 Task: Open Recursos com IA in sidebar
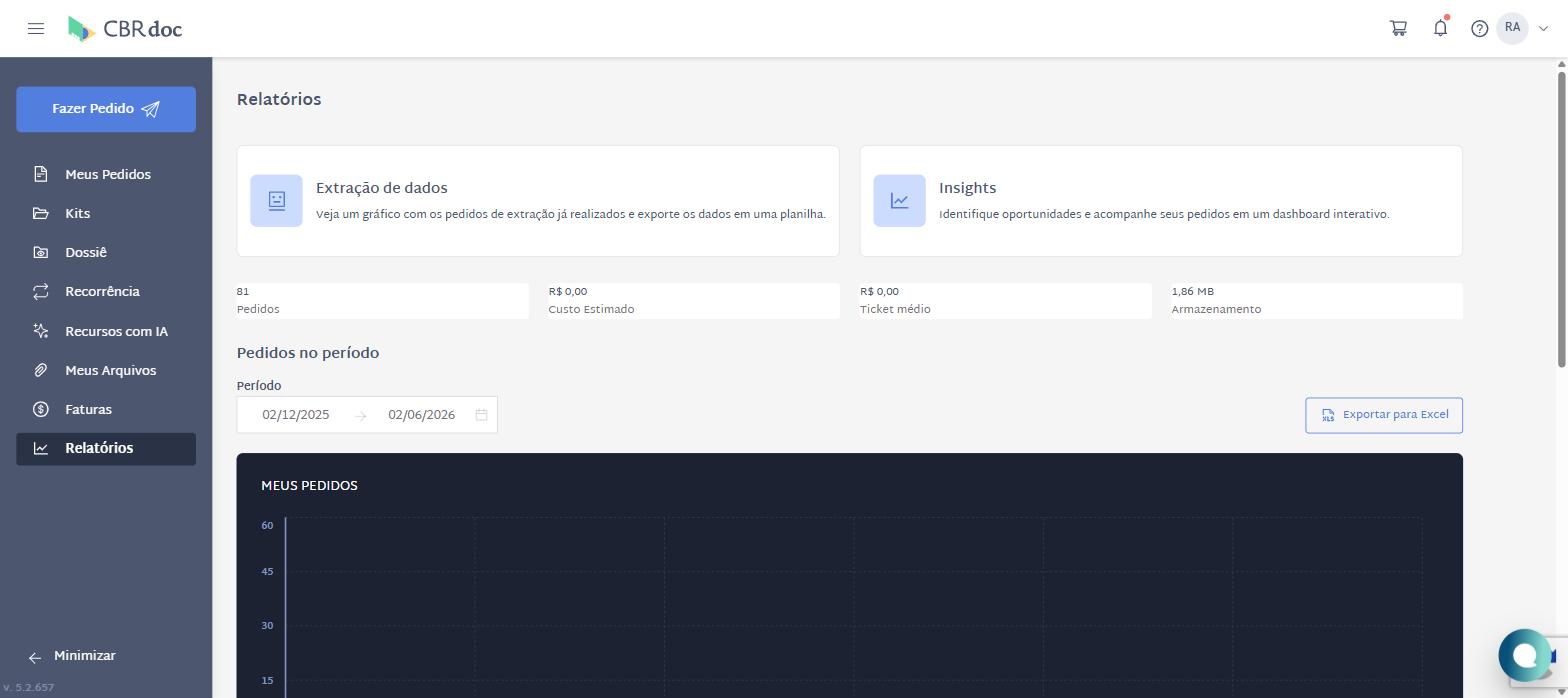[106, 331]
